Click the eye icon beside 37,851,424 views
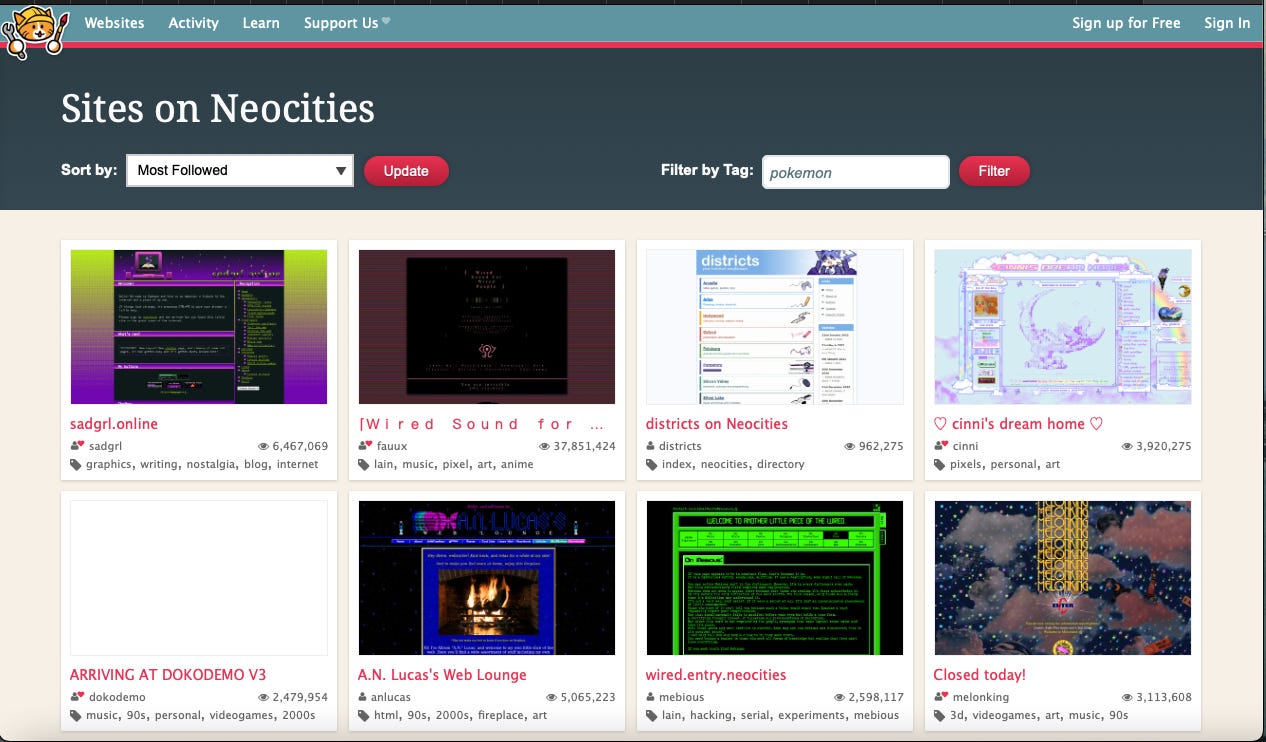Image resolution: width=1266 pixels, height=742 pixels. click(544, 446)
